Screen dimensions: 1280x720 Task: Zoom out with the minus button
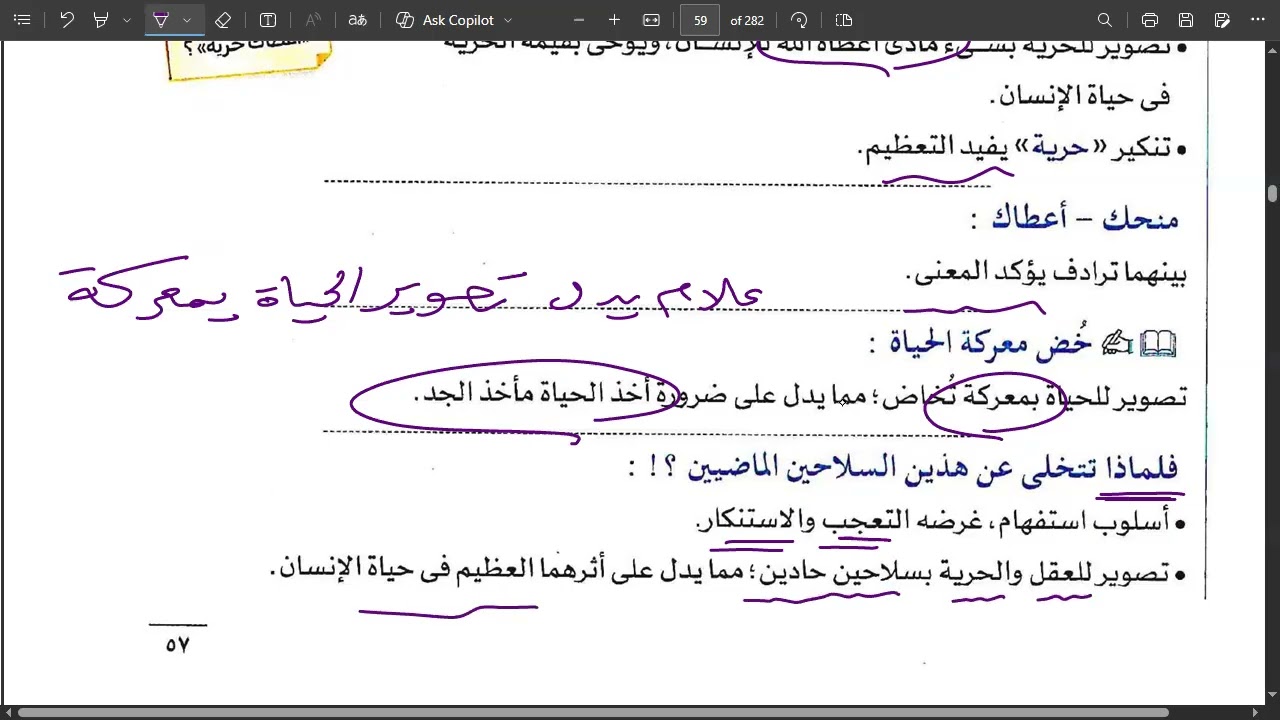[x=579, y=20]
